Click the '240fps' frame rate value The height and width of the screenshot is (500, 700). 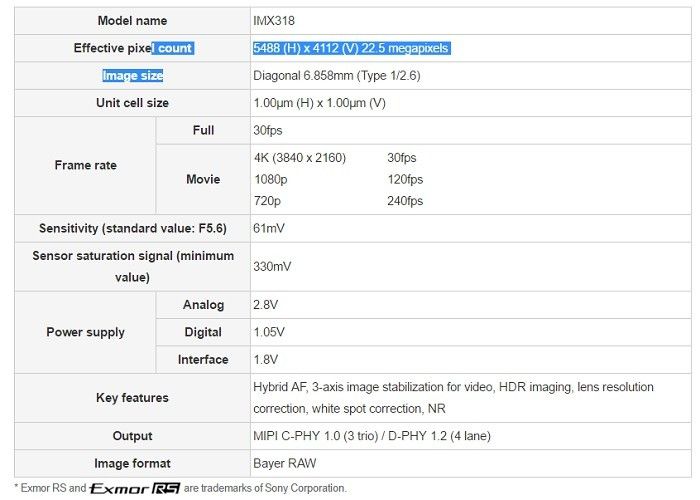(405, 200)
